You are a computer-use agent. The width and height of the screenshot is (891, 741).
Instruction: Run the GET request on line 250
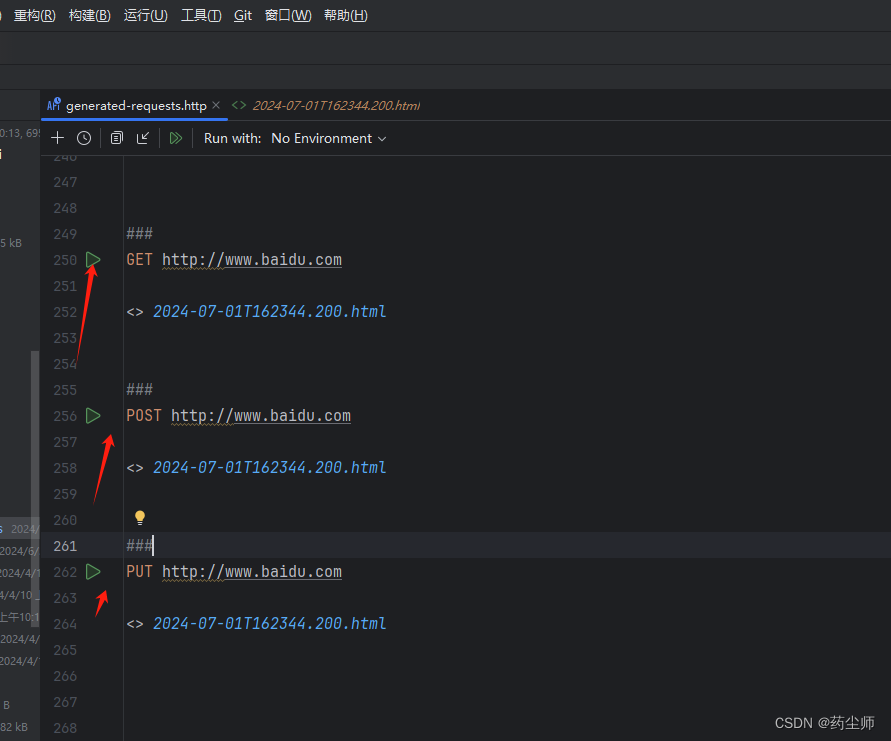[93, 259]
